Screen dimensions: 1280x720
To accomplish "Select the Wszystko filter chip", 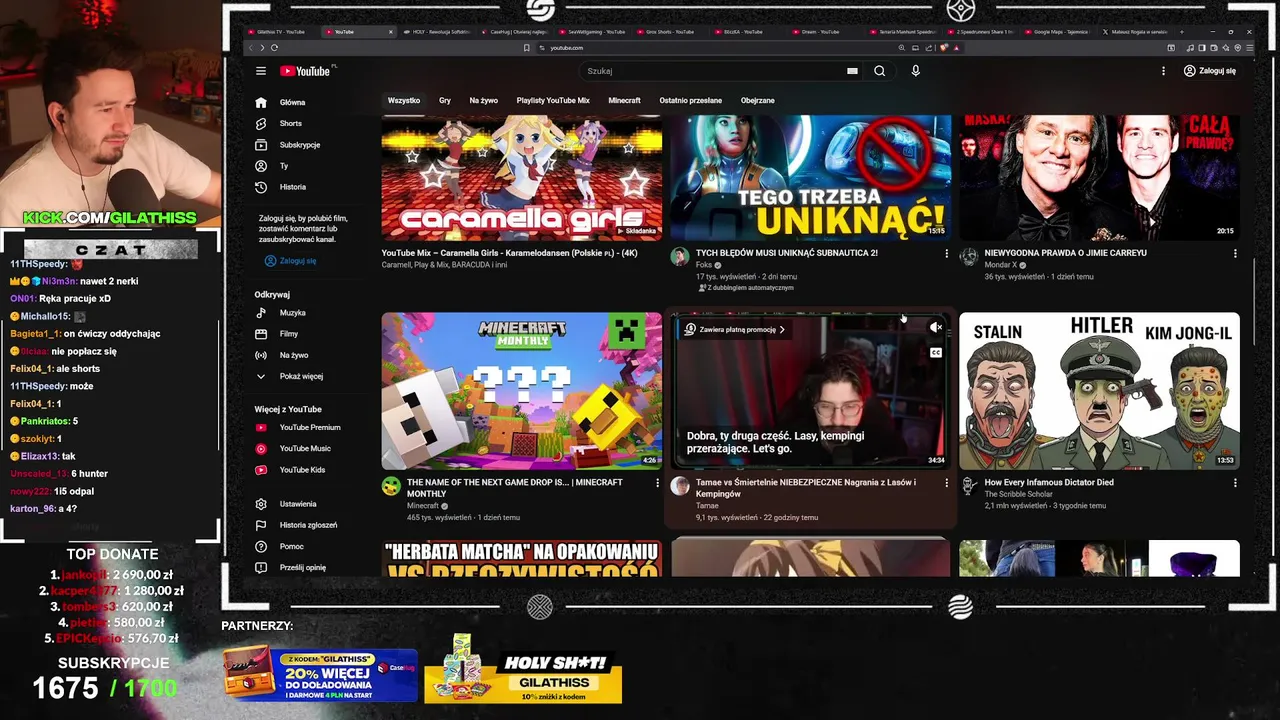I will [x=404, y=100].
